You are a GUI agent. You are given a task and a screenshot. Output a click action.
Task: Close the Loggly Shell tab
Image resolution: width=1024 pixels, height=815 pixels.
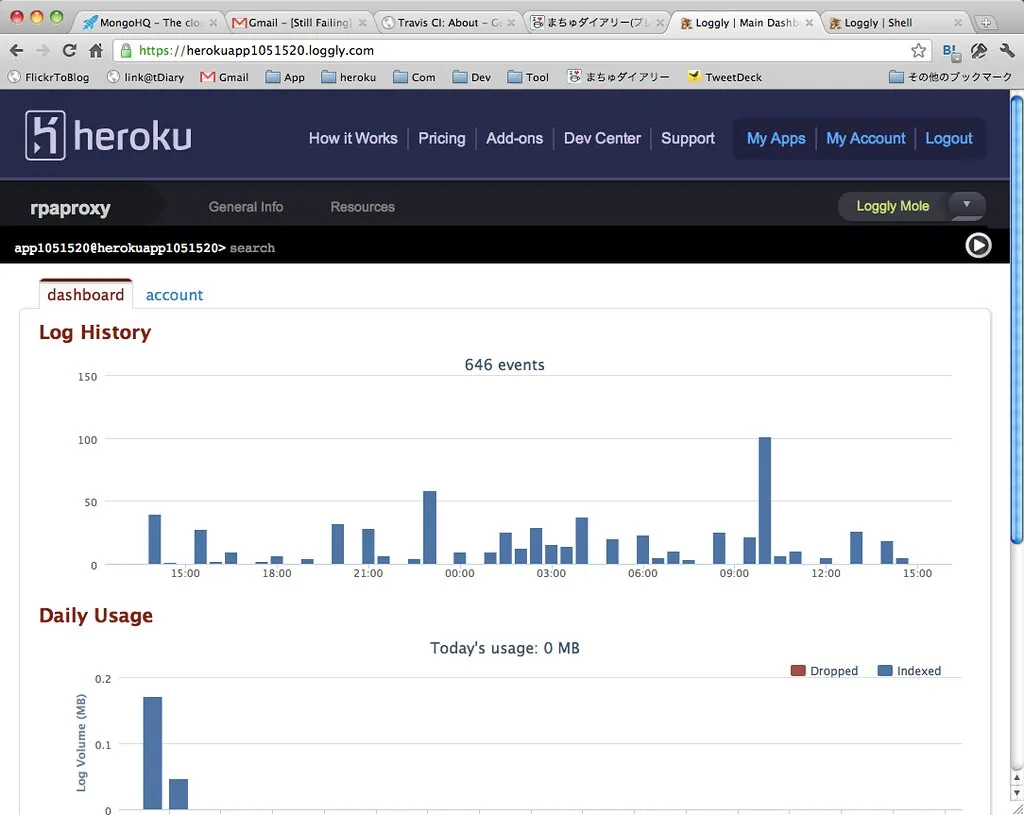958,23
